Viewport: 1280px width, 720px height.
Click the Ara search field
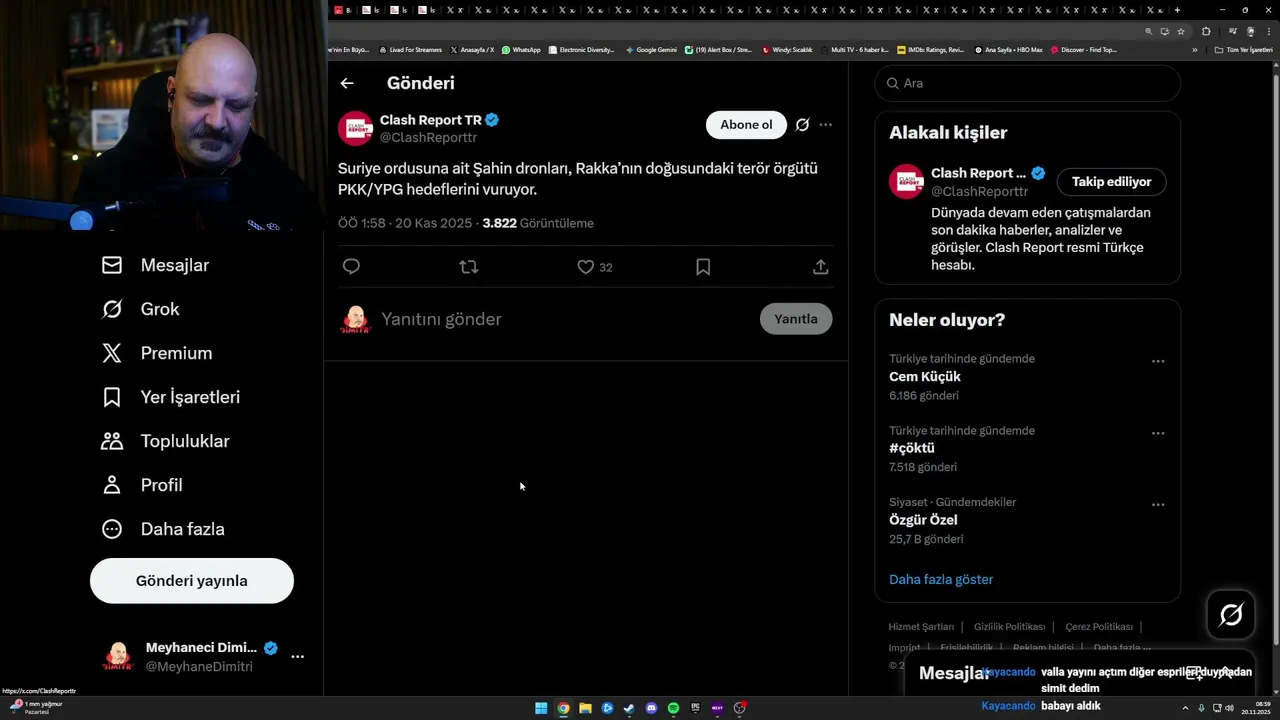coord(1028,83)
